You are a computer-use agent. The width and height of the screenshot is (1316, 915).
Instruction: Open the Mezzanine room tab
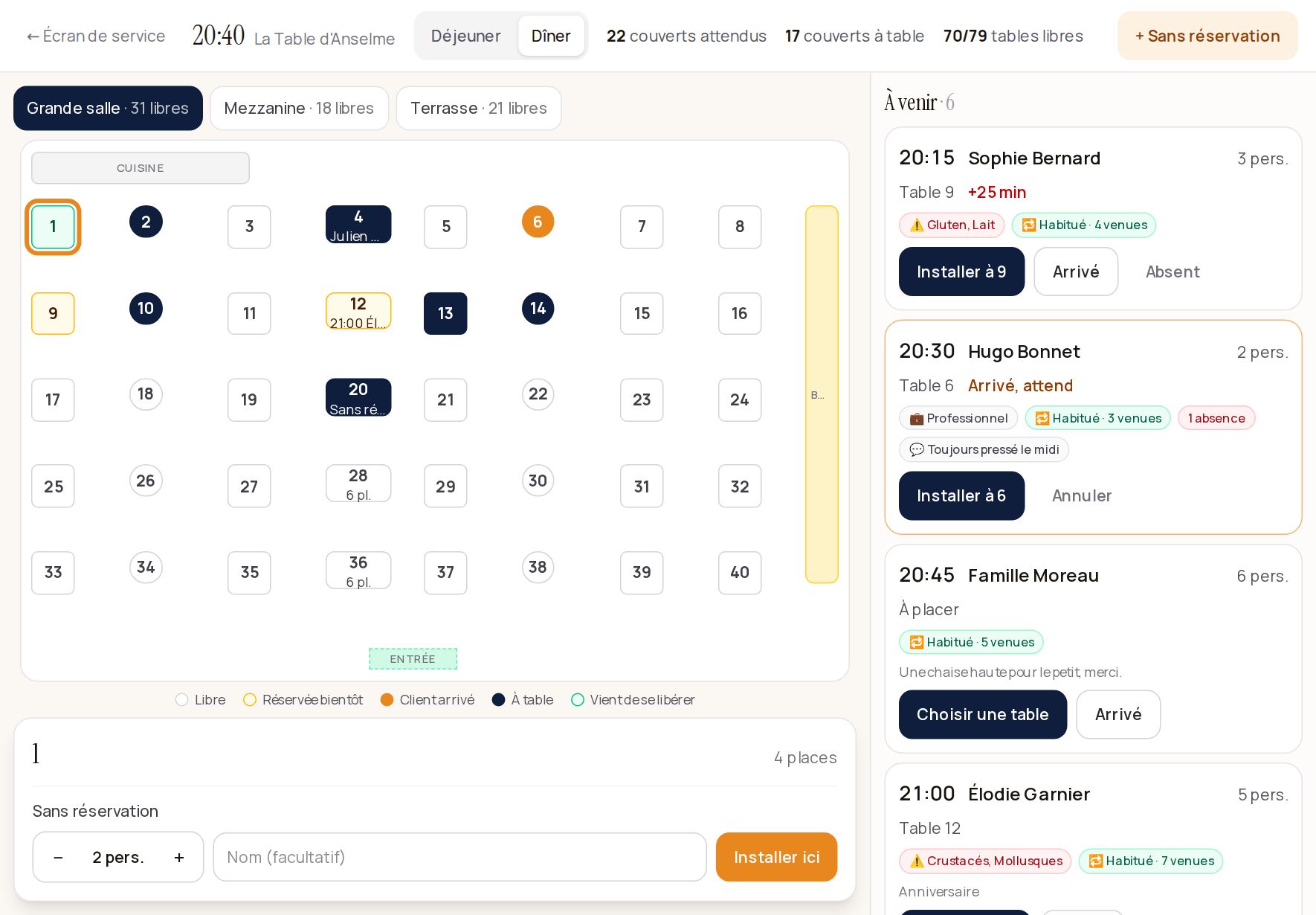(x=299, y=109)
